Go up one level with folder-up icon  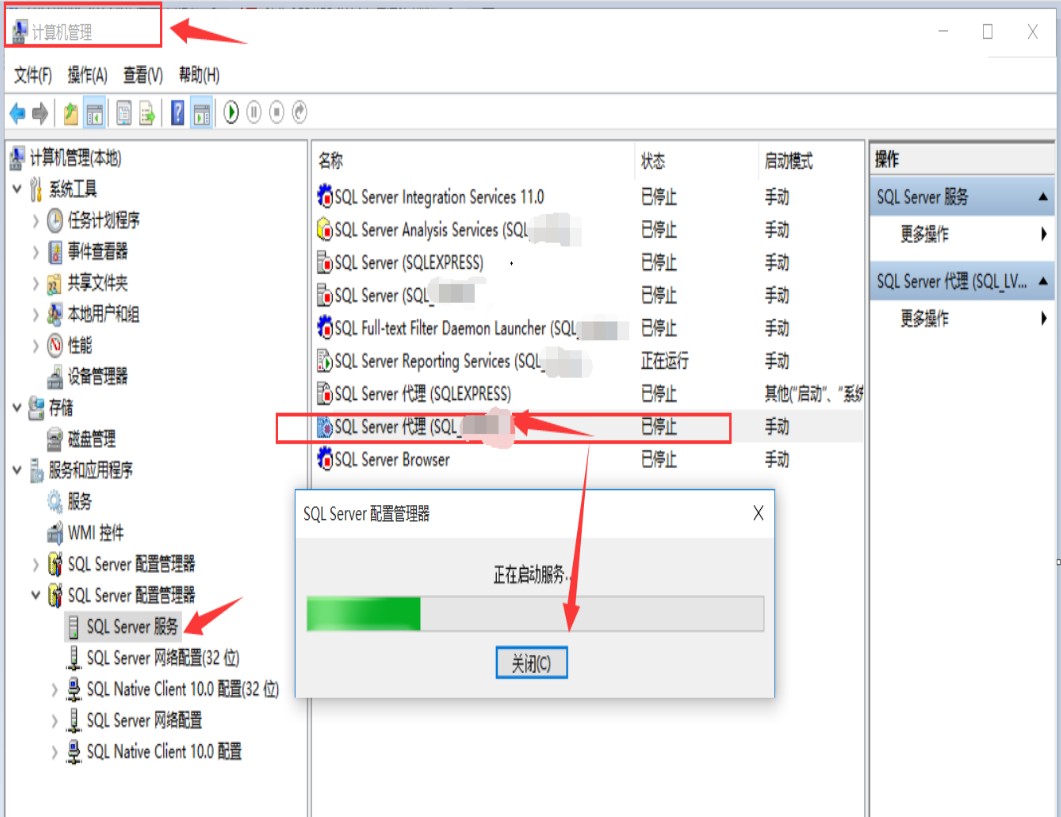(70, 113)
